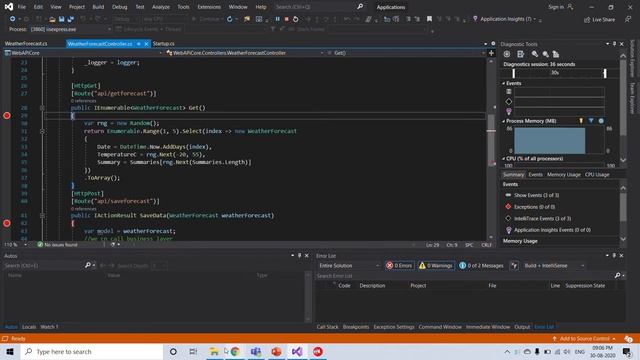640x360 pixels.
Task: Click Sign in
Action: tap(561, 7)
